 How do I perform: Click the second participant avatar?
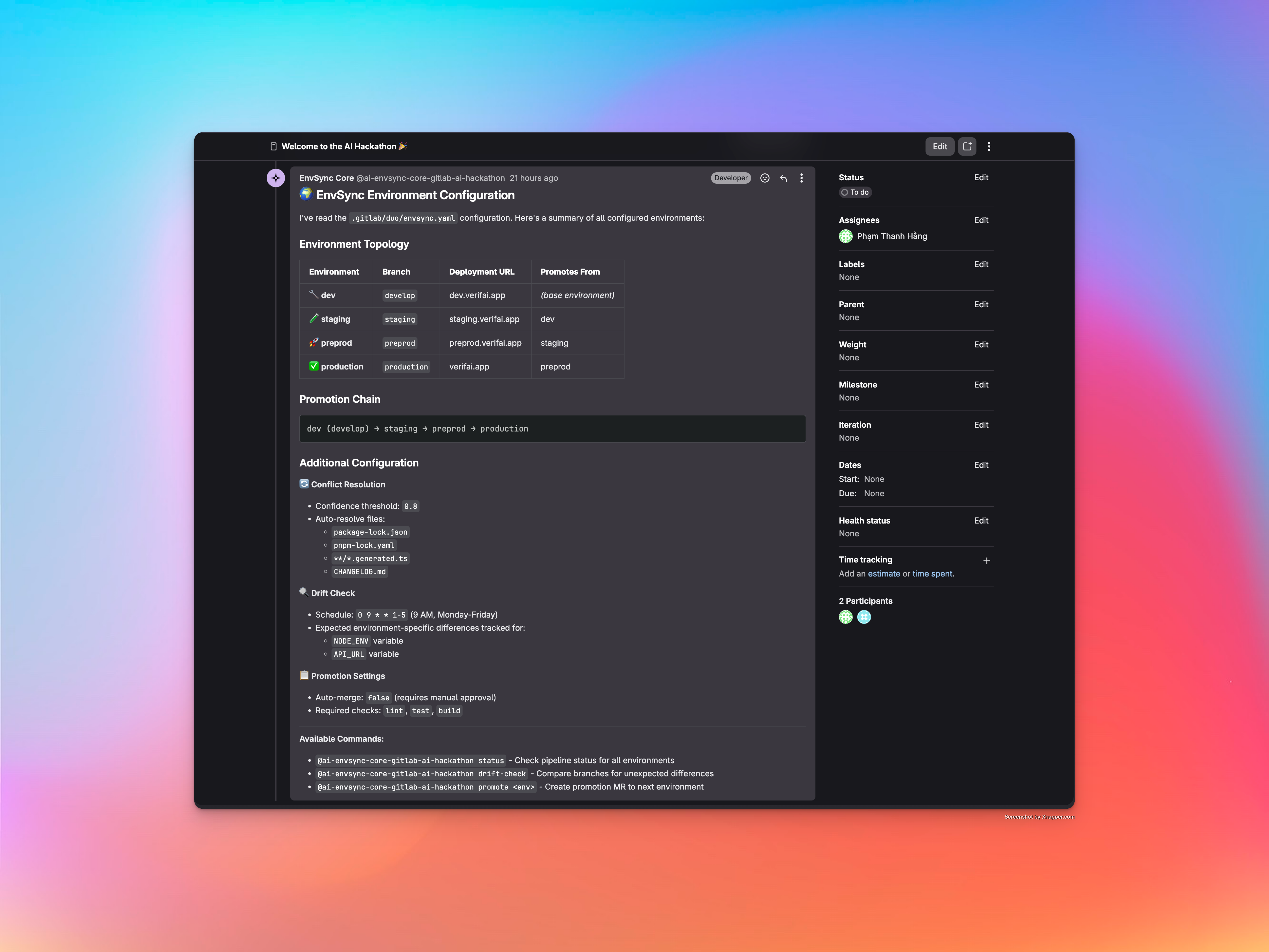pos(864,617)
